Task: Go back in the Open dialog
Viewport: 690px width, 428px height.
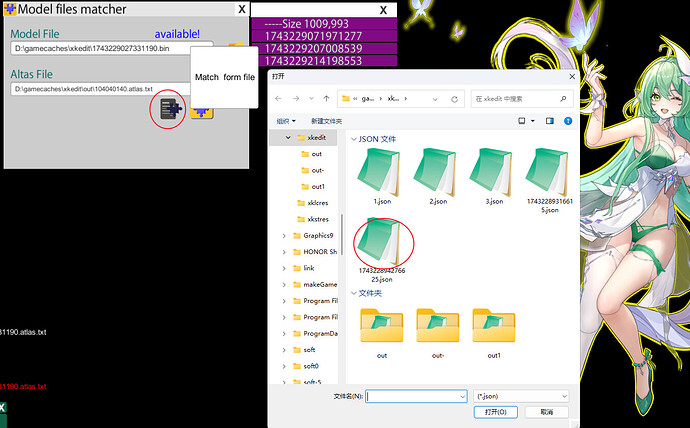Action: [278, 99]
